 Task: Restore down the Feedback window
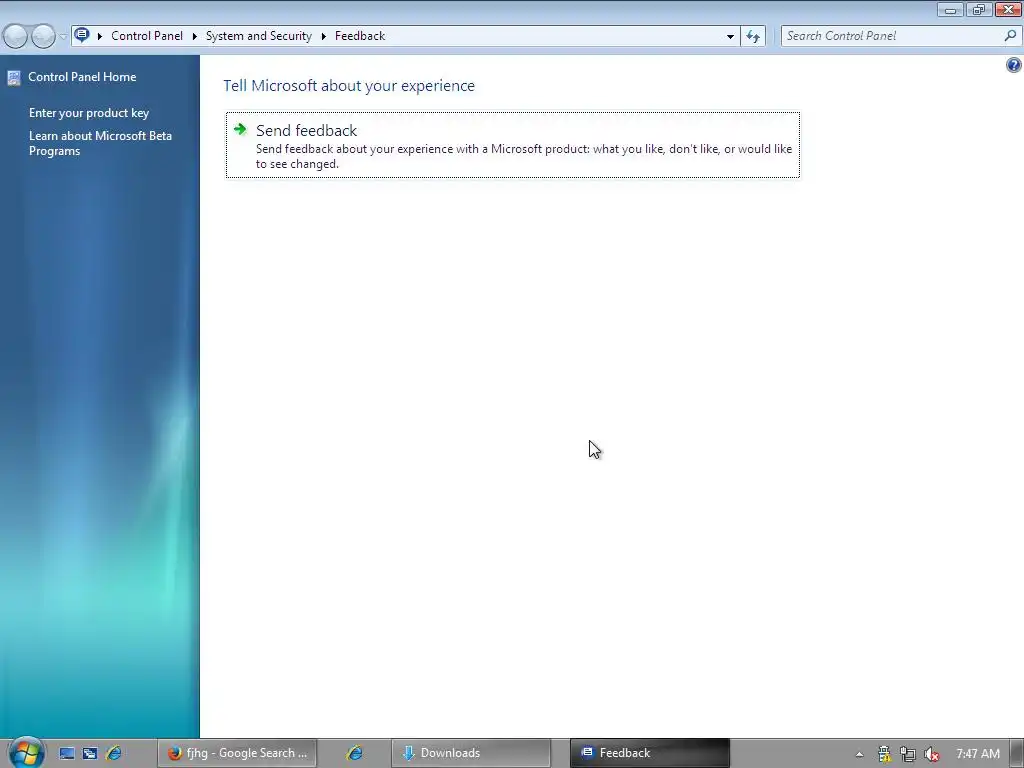point(978,10)
